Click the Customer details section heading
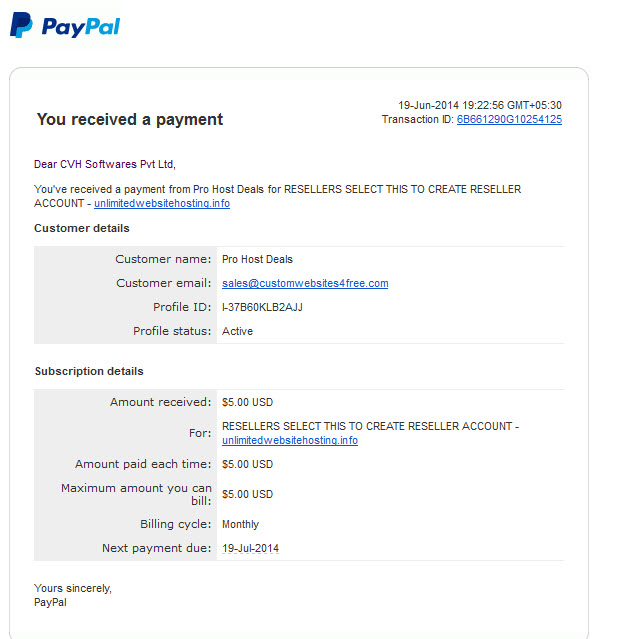 (82, 228)
